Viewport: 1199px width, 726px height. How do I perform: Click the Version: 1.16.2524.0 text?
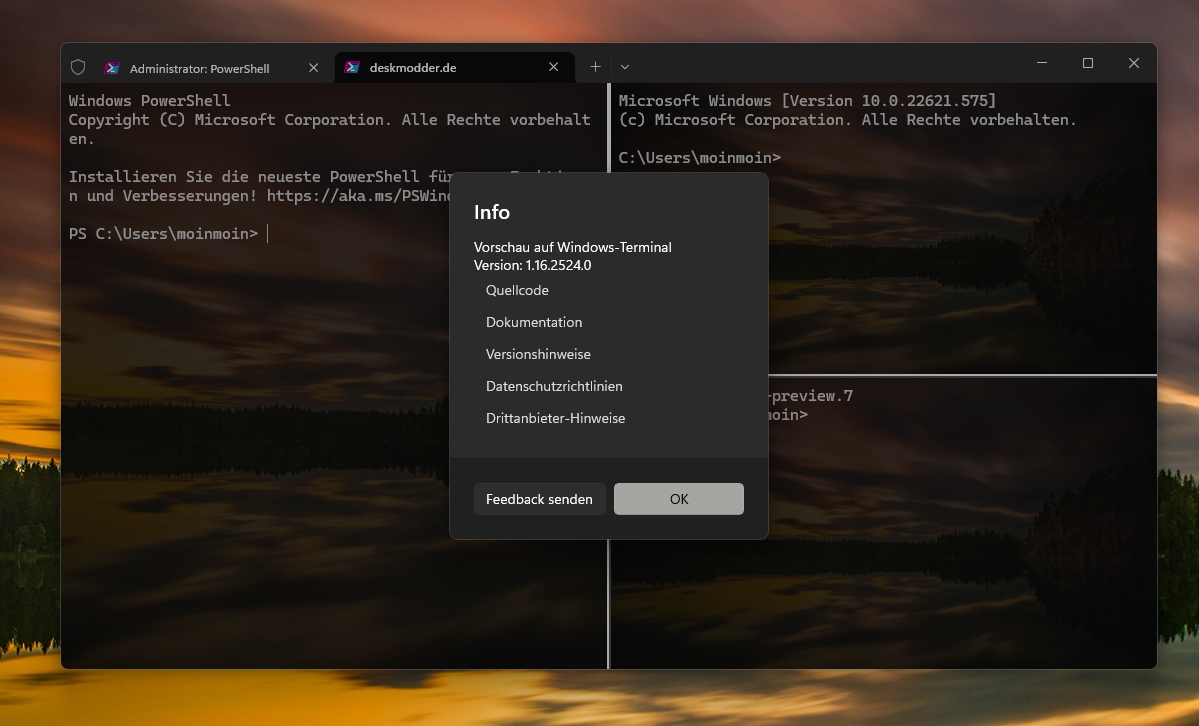pos(532,265)
